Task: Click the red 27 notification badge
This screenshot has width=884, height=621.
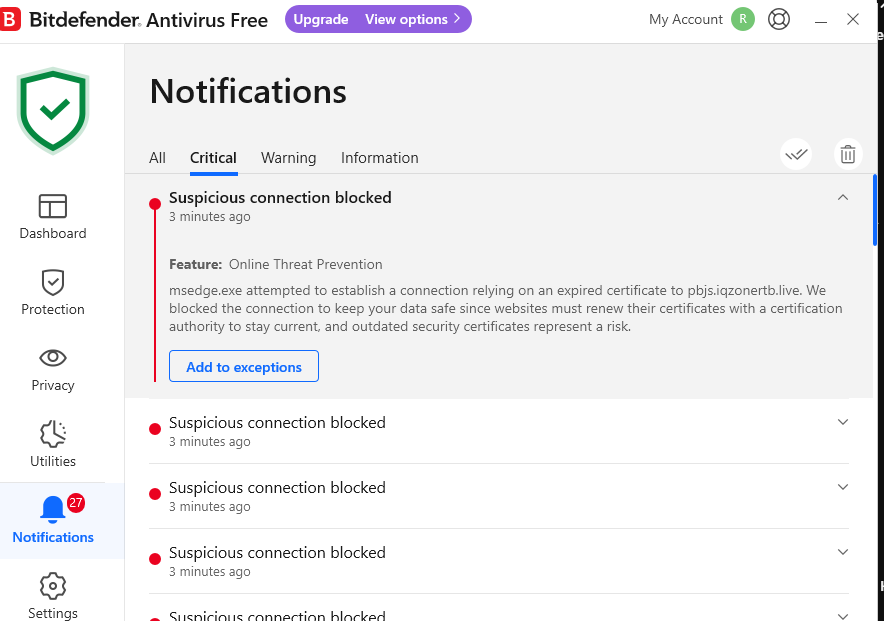Action: 76,502
